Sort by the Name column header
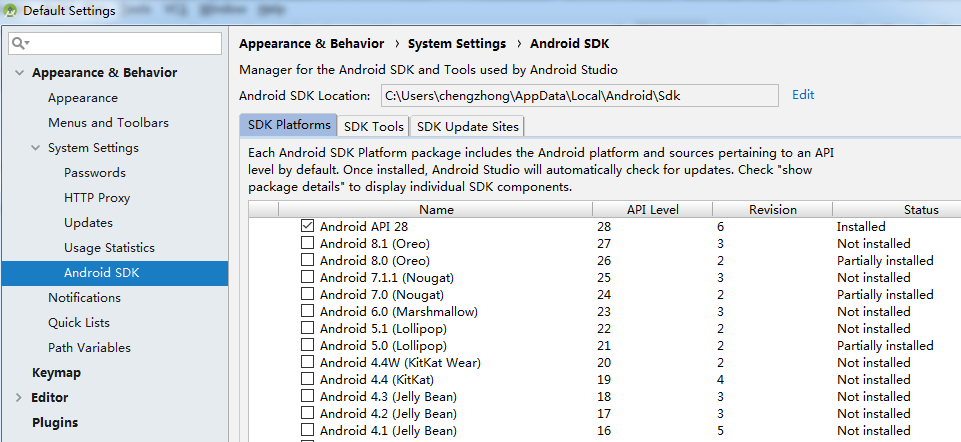Viewport: 961px width, 442px height. tap(436, 210)
